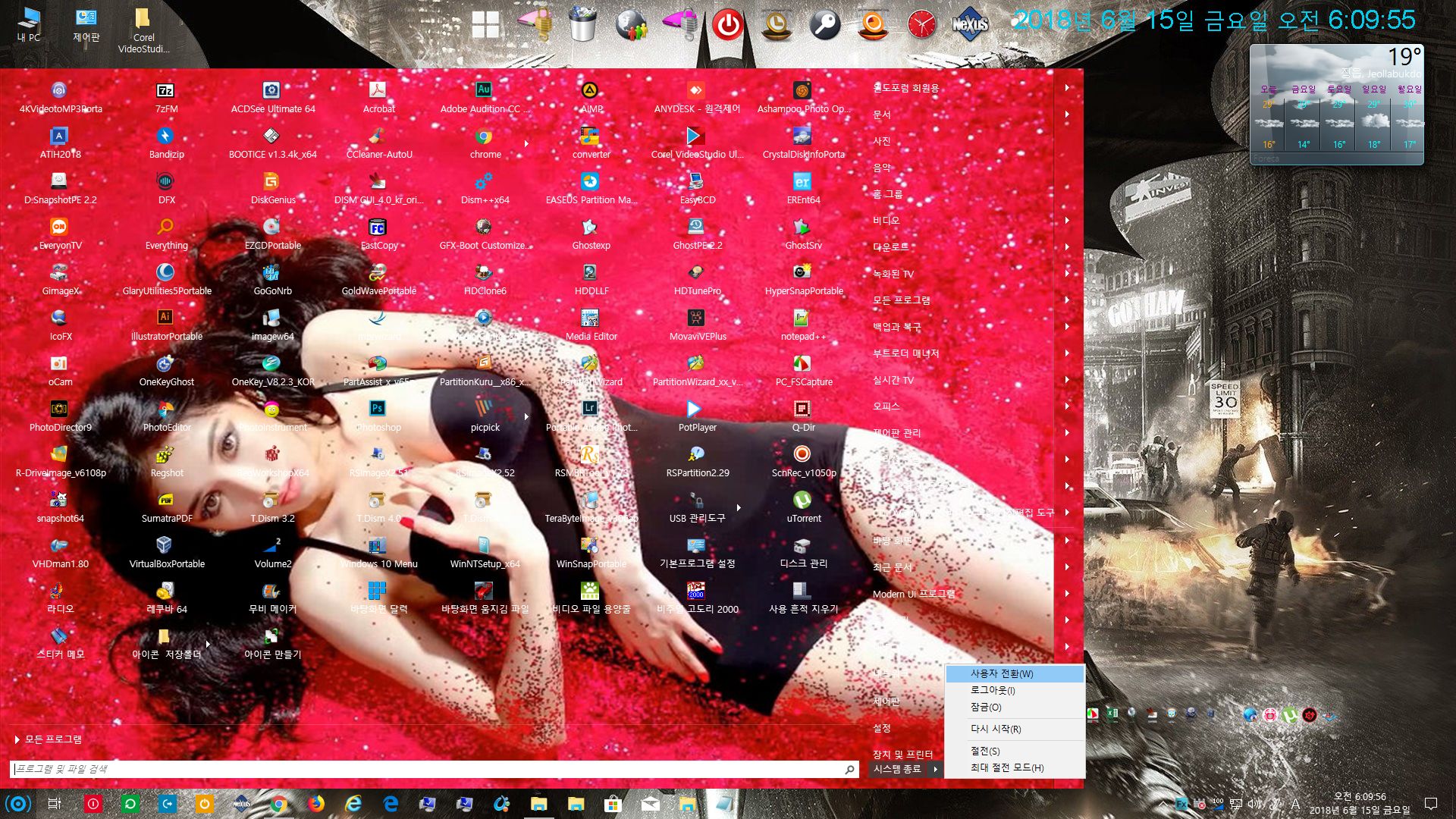Focus the 프로그램 및 파일 검색 box

point(435,769)
